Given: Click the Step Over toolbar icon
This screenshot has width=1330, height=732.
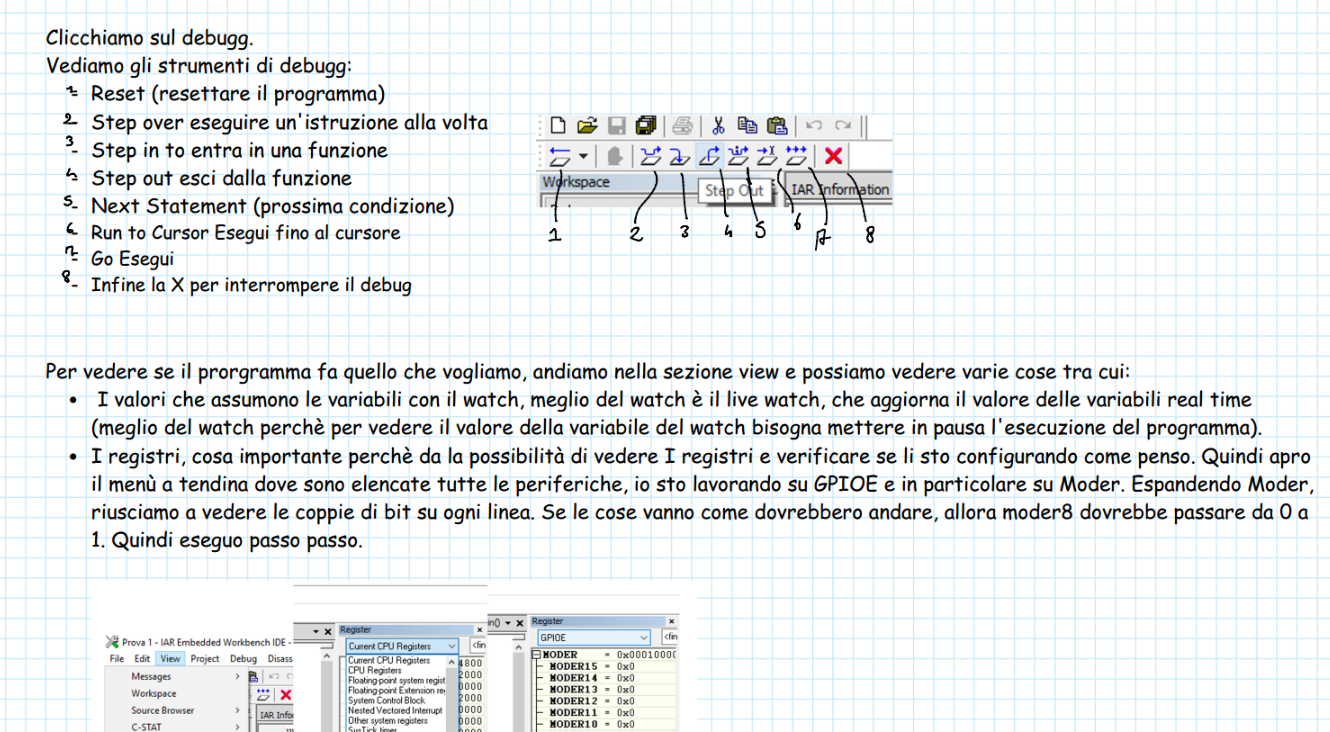Looking at the screenshot, I should tap(651, 156).
